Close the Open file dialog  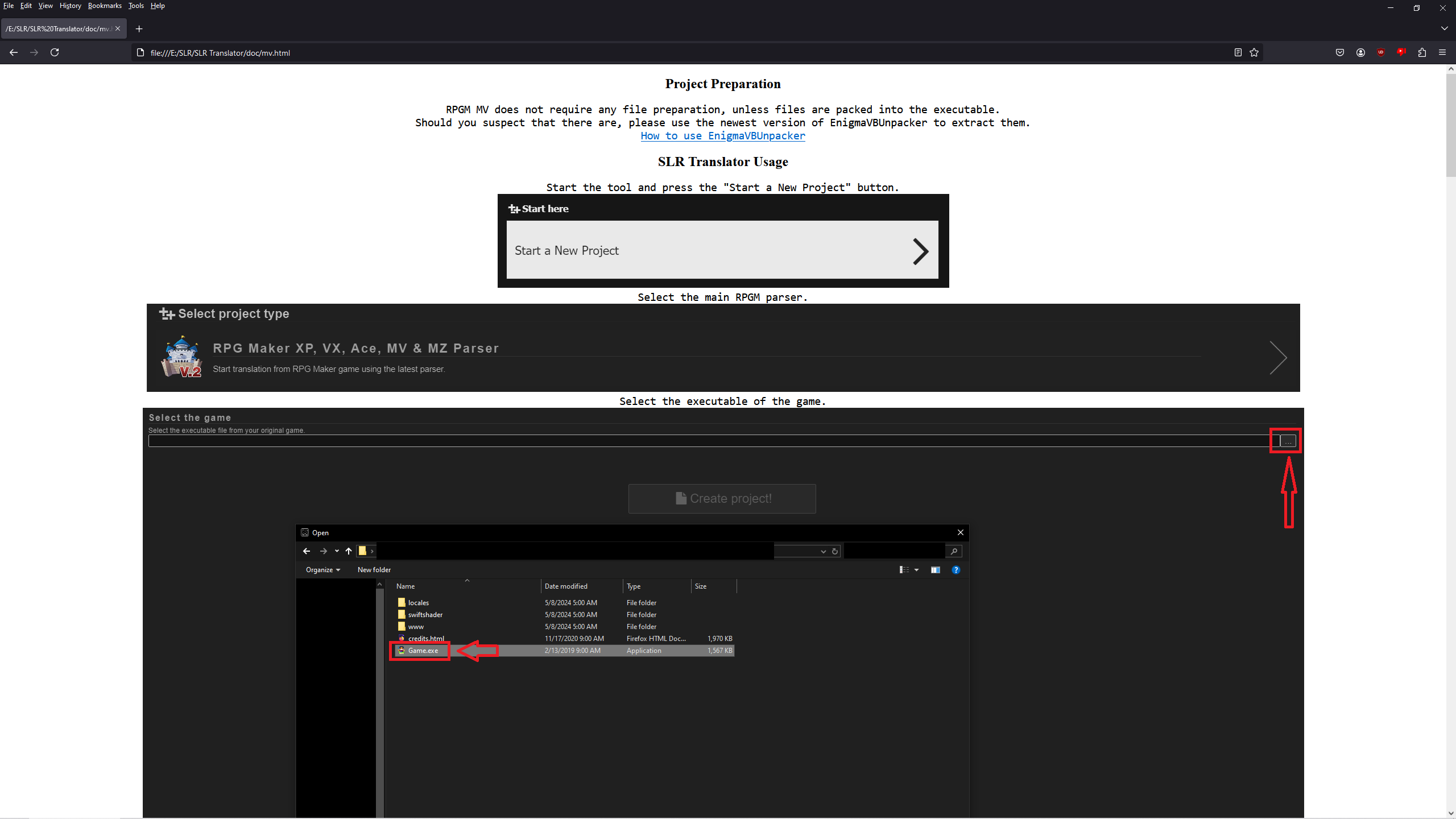click(x=961, y=532)
